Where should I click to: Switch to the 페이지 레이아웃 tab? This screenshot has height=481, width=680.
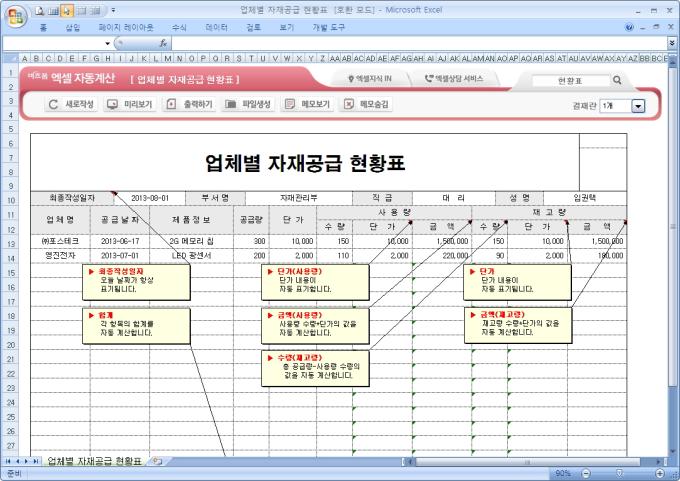(x=126, y=27)
